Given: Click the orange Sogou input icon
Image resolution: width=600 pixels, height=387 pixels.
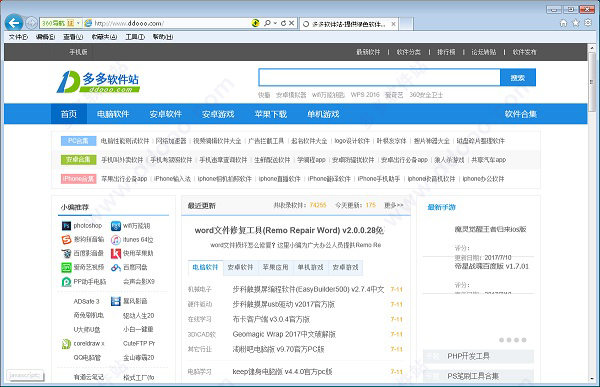Looking at the screenshot, I should (x=66, y=240).
